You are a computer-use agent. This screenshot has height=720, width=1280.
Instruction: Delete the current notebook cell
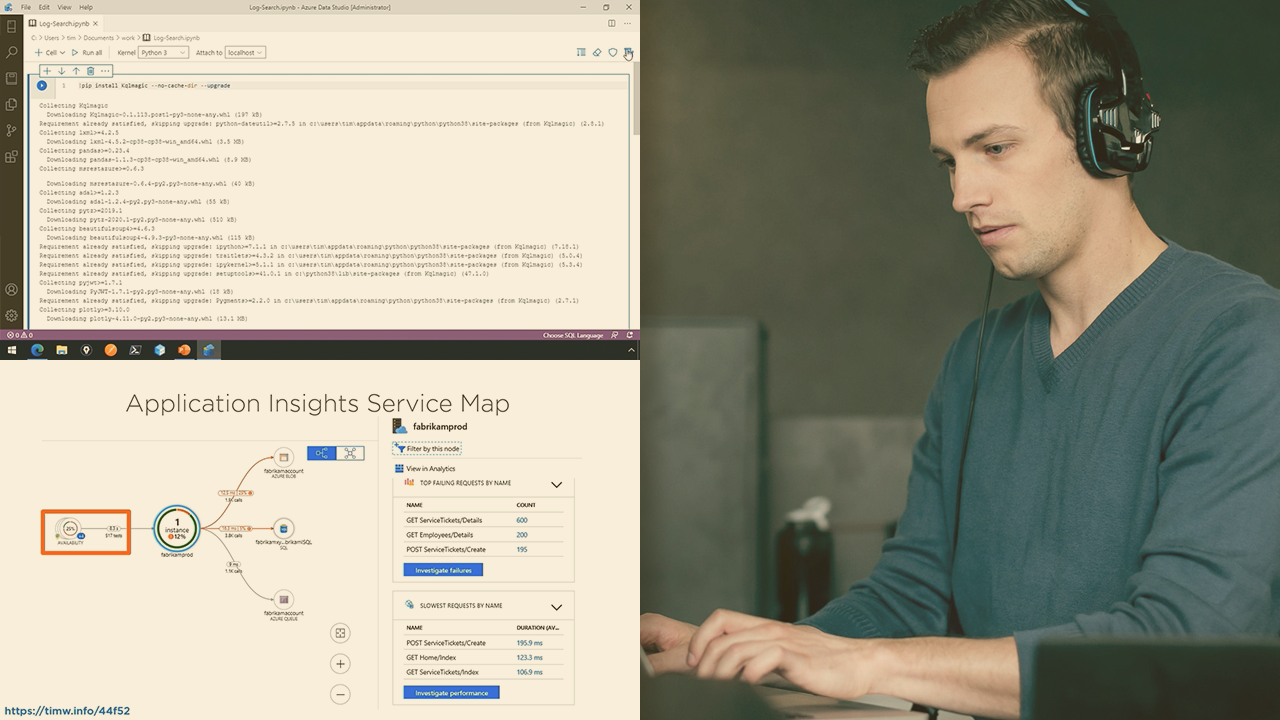[90, 71]
